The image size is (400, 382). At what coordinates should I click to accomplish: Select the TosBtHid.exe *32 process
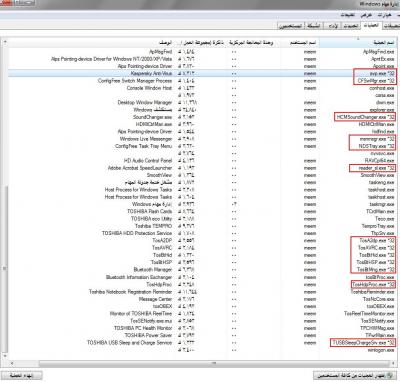(x=377, y=255)
